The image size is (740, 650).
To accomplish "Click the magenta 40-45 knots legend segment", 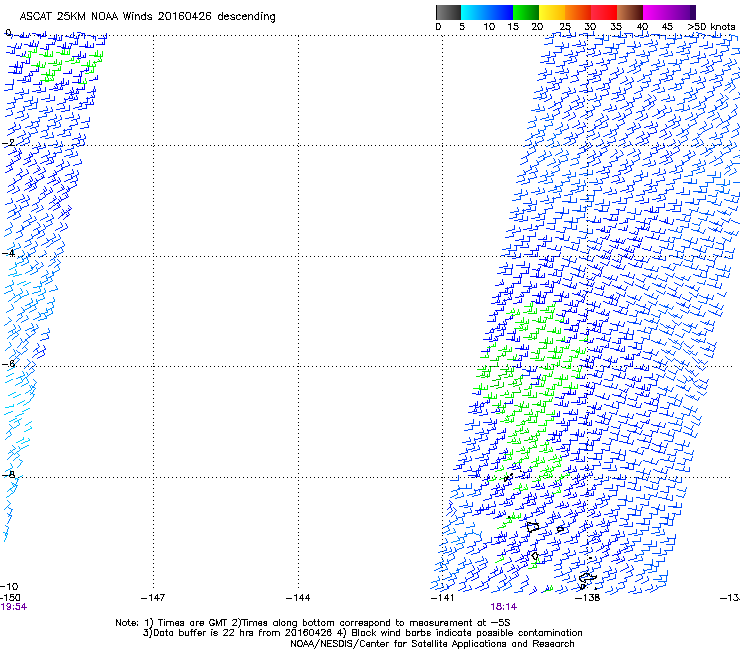I will [656, 12].
